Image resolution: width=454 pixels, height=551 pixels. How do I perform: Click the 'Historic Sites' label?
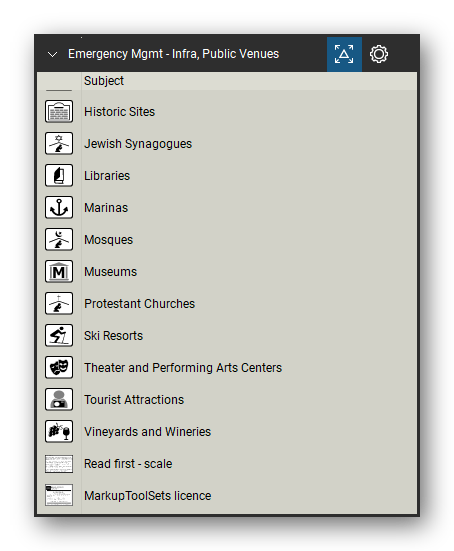pos(119,112)
